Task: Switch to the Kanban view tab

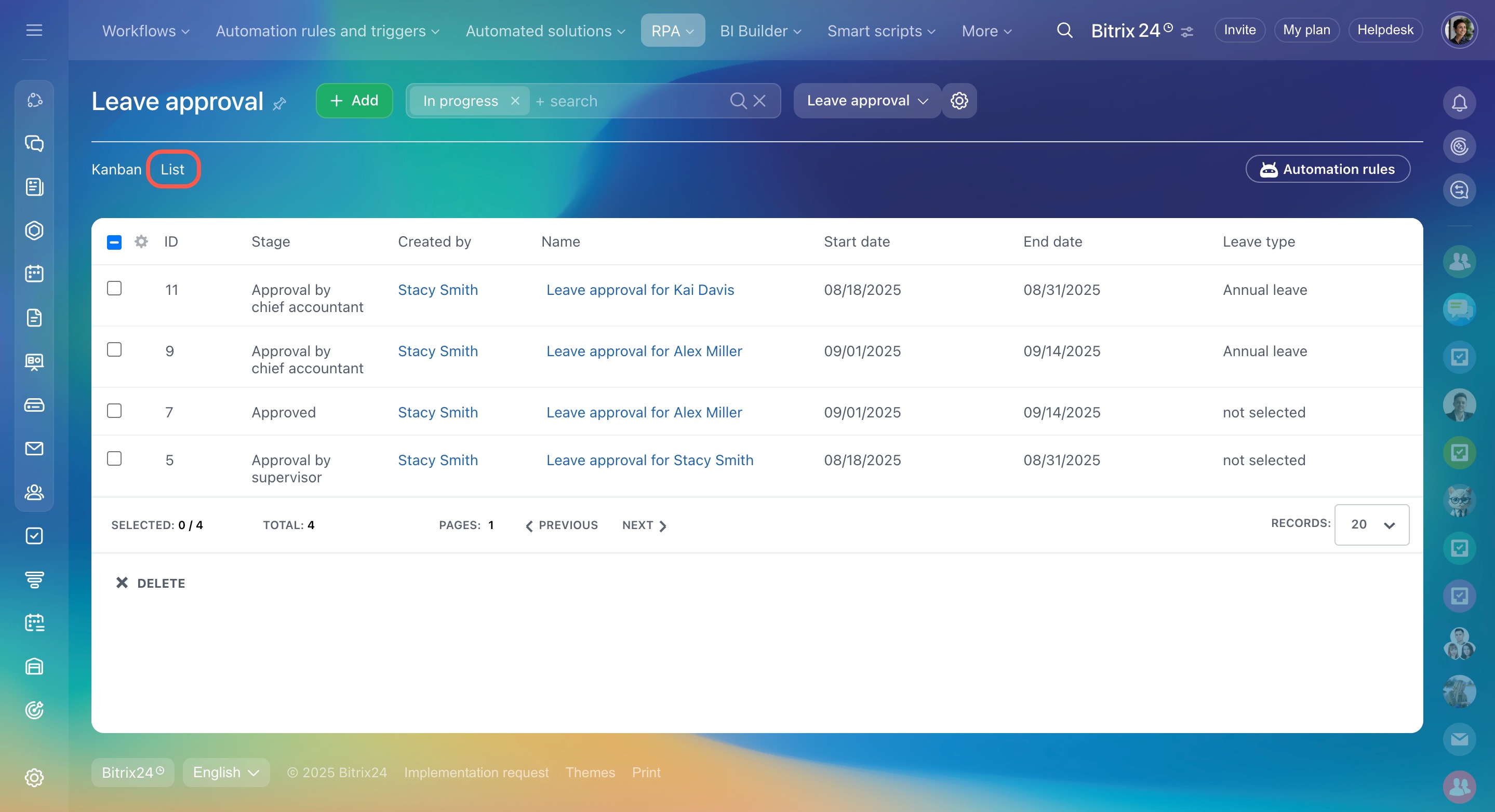Action: (x=116, y=169)
